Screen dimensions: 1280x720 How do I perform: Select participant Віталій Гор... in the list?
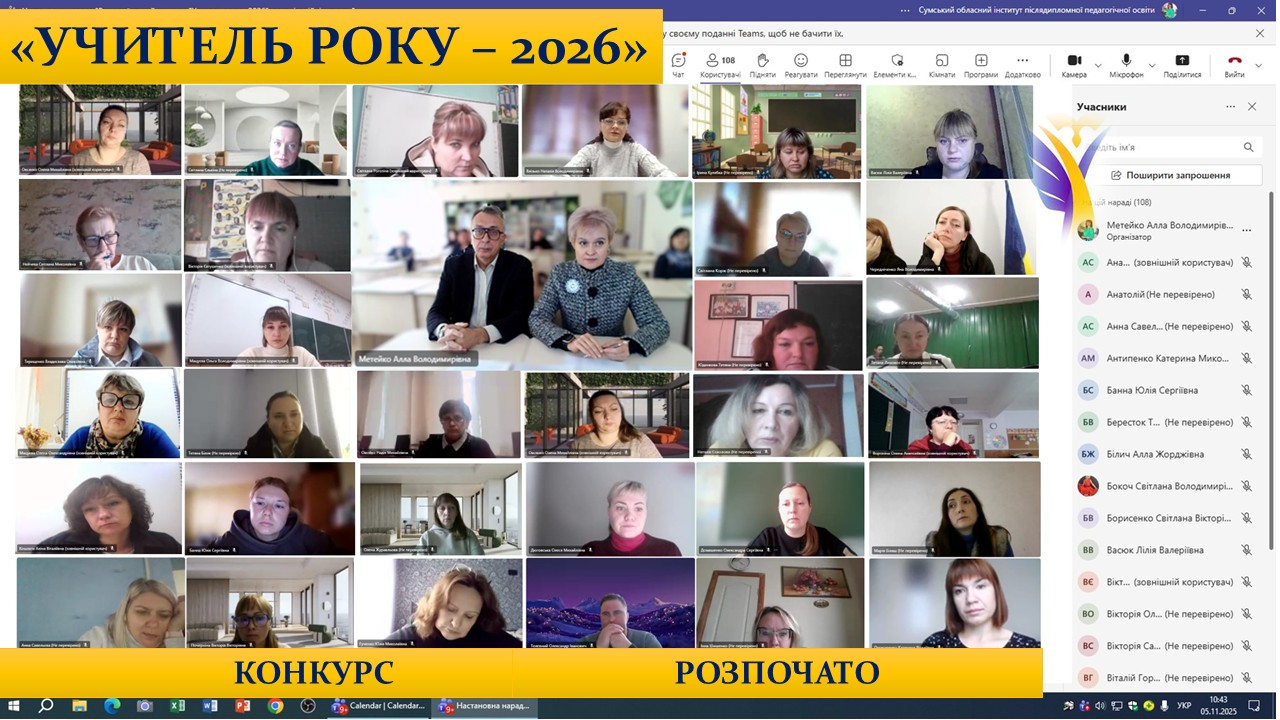[1167, 678]
